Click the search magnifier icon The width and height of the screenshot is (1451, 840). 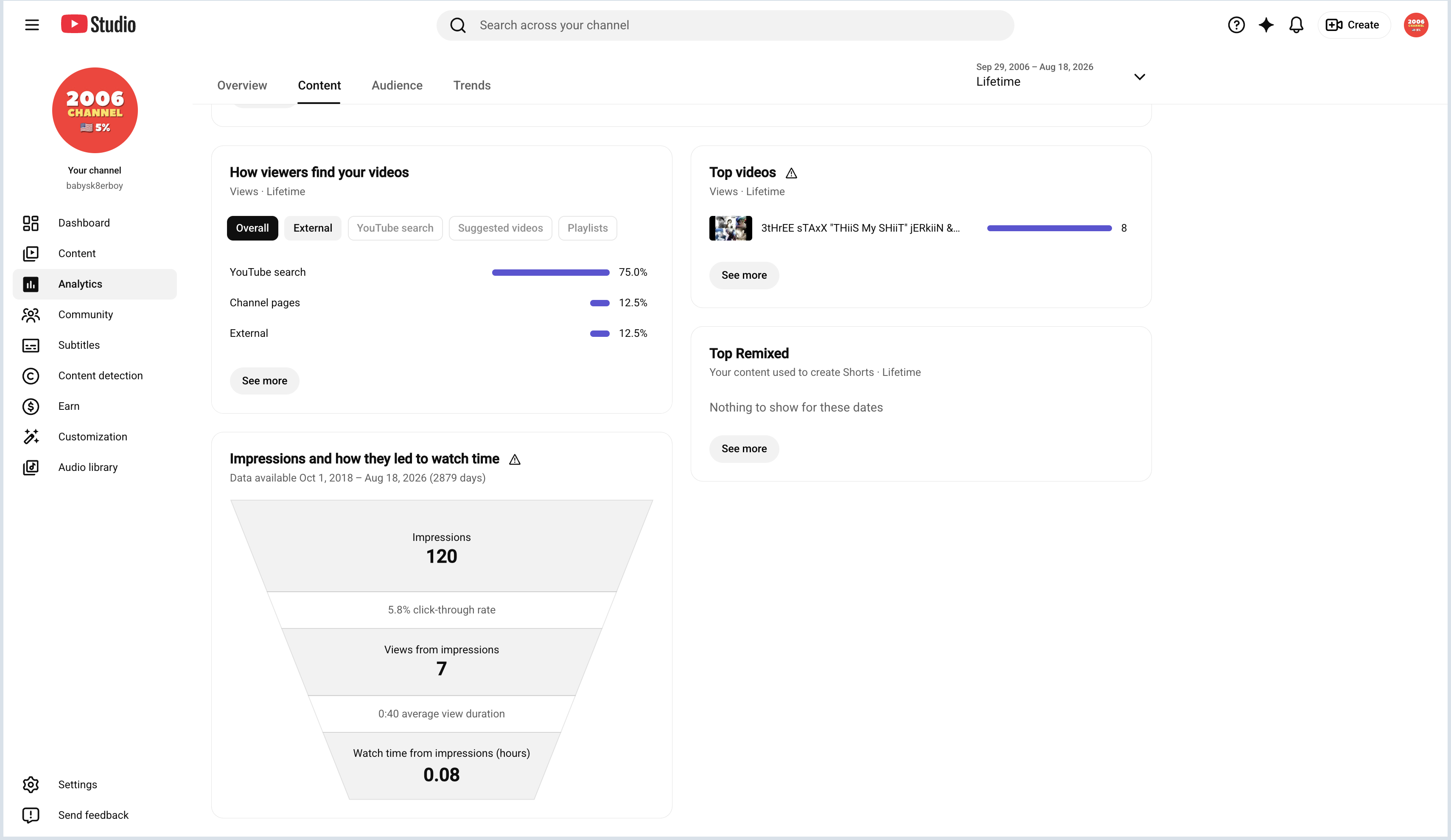458,25
